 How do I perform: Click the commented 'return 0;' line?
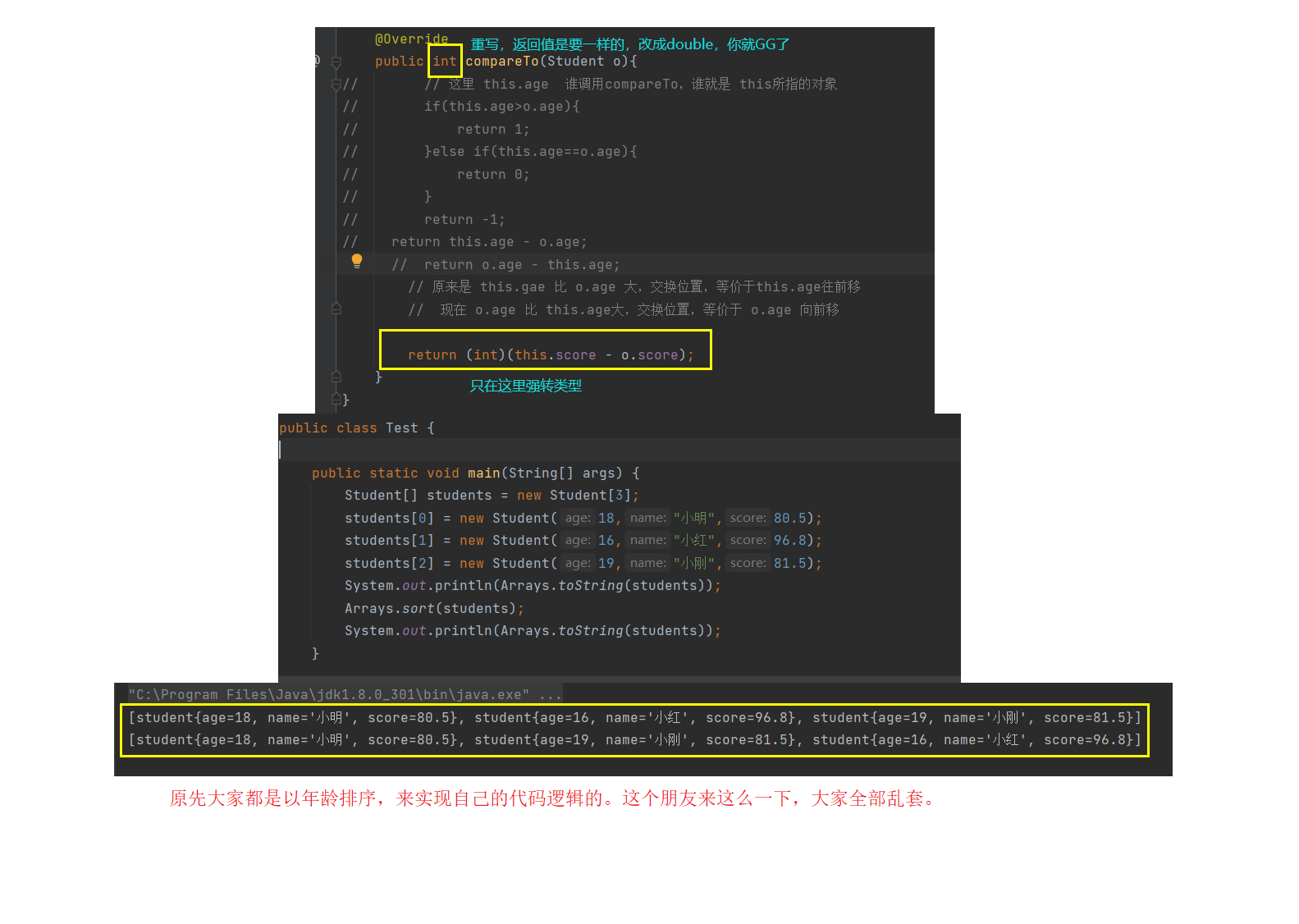(493, 175)
